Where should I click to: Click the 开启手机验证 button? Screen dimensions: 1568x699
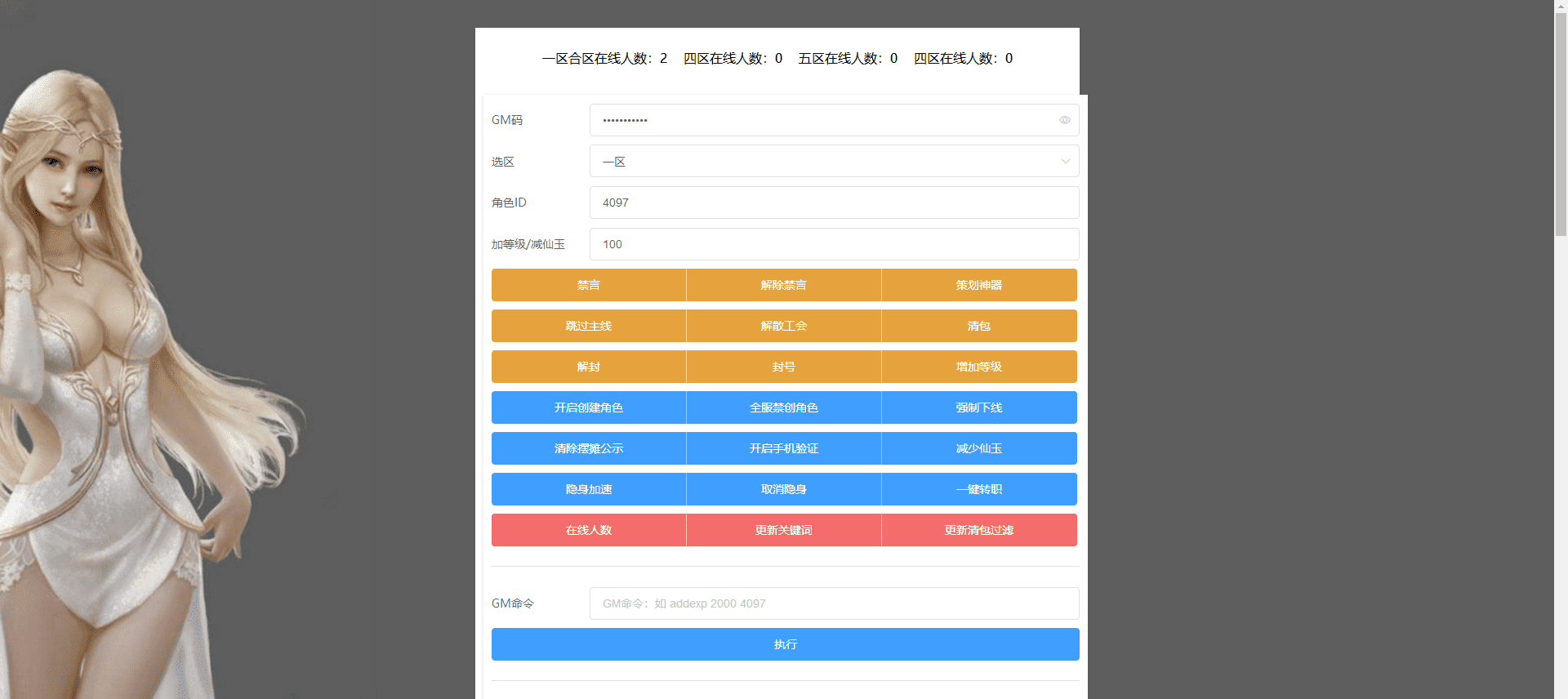(784, 448)
